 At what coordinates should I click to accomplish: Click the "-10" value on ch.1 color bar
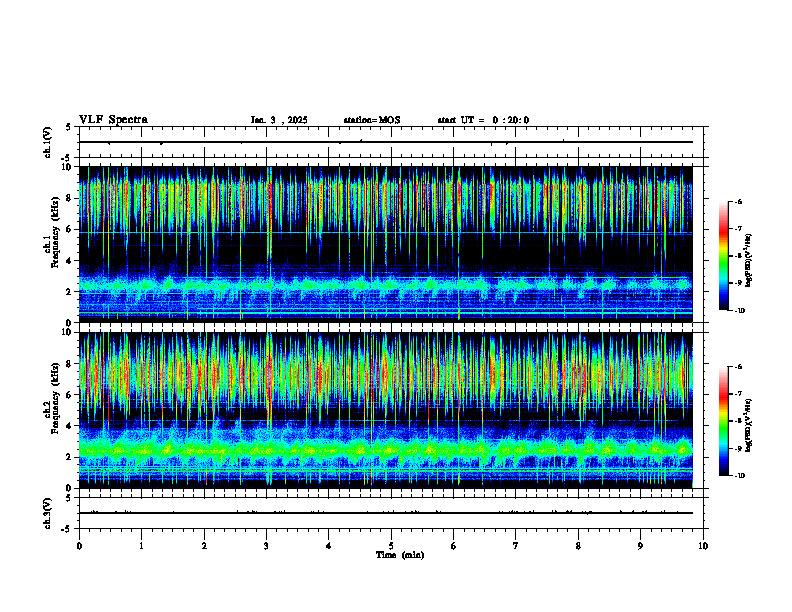click(740, 311)
